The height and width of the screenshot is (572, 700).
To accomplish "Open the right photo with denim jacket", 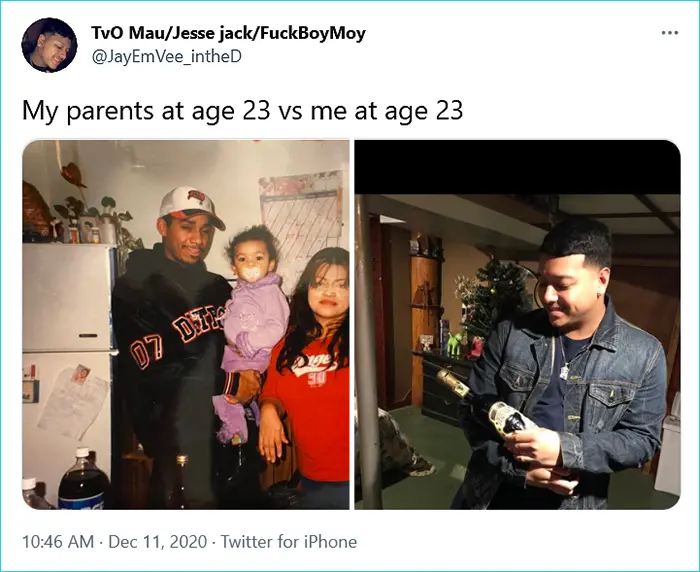I will 517,325.
